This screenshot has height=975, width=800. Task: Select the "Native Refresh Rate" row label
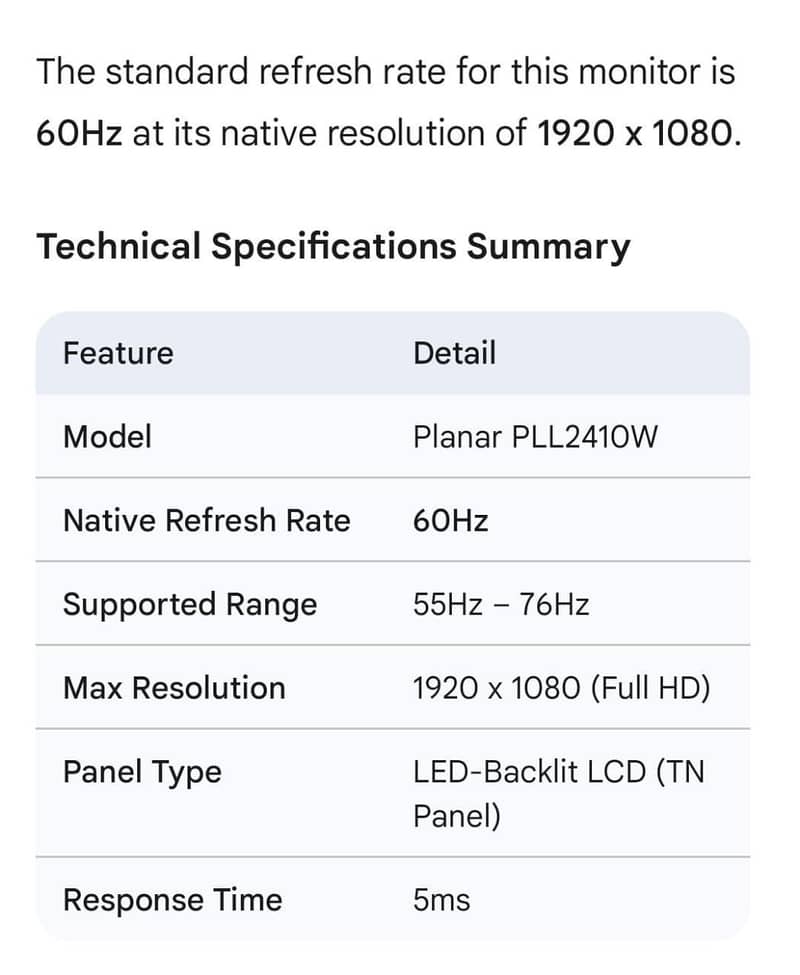206,520
